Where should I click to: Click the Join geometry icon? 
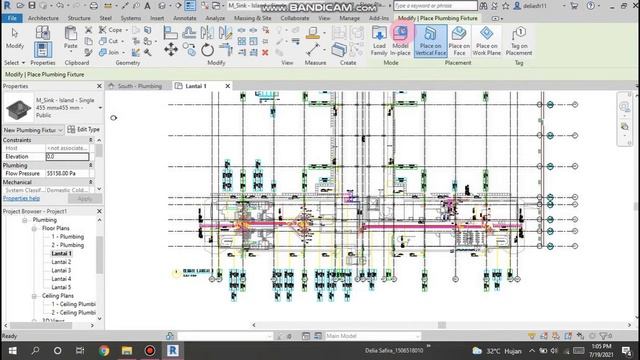tap(103, 52)
